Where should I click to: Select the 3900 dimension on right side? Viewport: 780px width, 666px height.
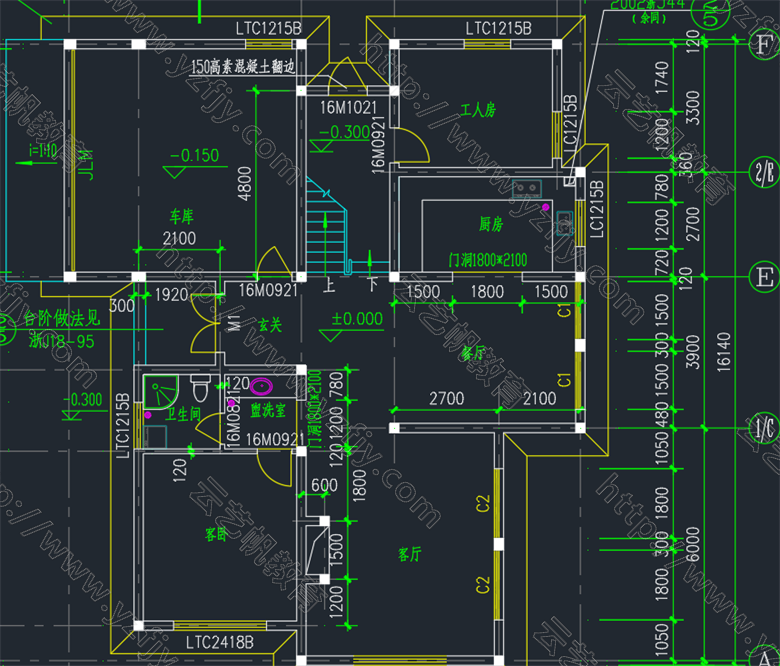click(692, 352)
